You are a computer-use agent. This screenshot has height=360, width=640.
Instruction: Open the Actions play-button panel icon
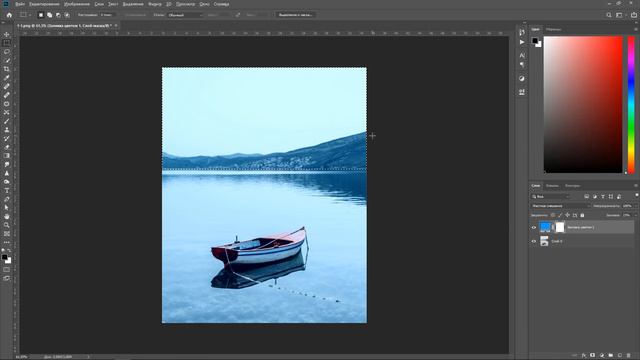pyautogui.click(x=522, y=42)
